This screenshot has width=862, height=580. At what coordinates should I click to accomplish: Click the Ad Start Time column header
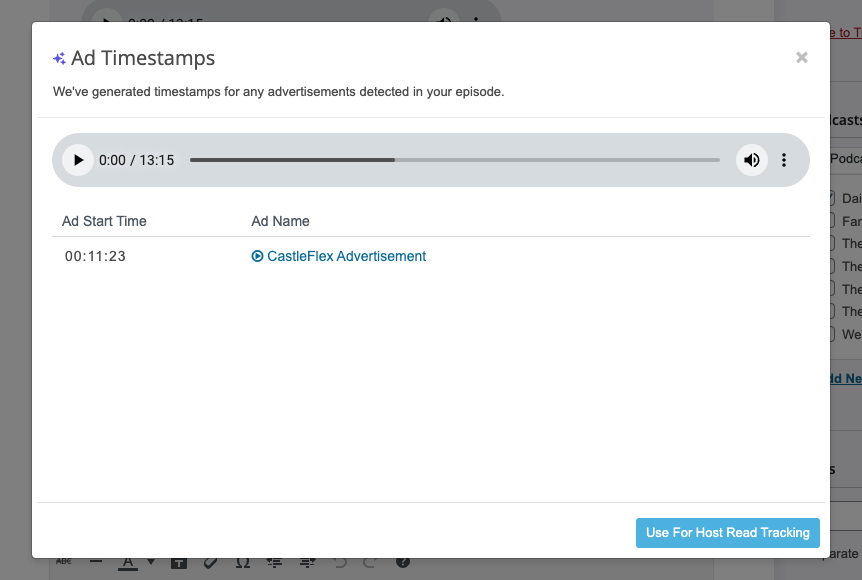tap(104, 221)
